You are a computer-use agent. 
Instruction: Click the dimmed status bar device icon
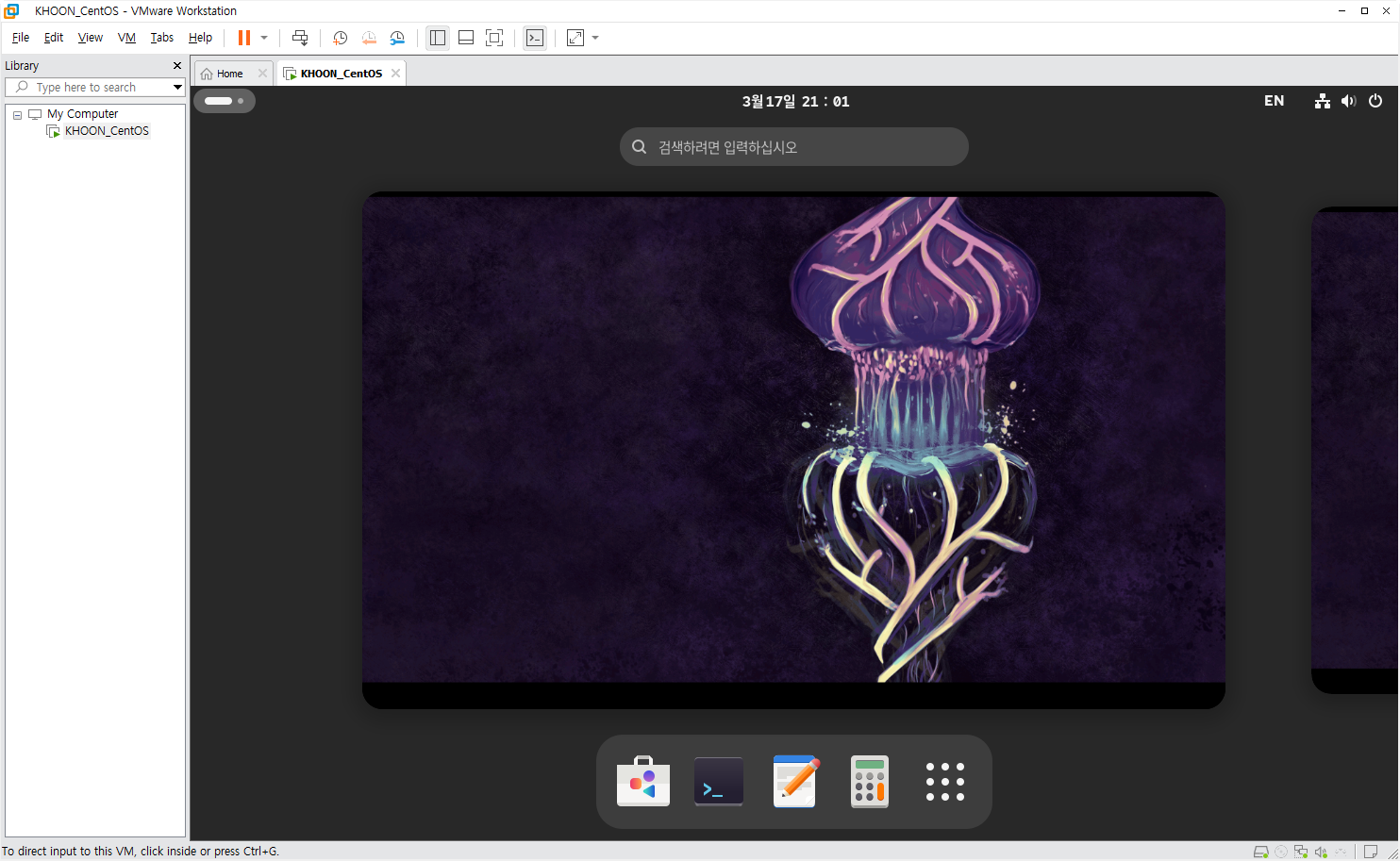pyautogui.click(x=1341, y=852)
